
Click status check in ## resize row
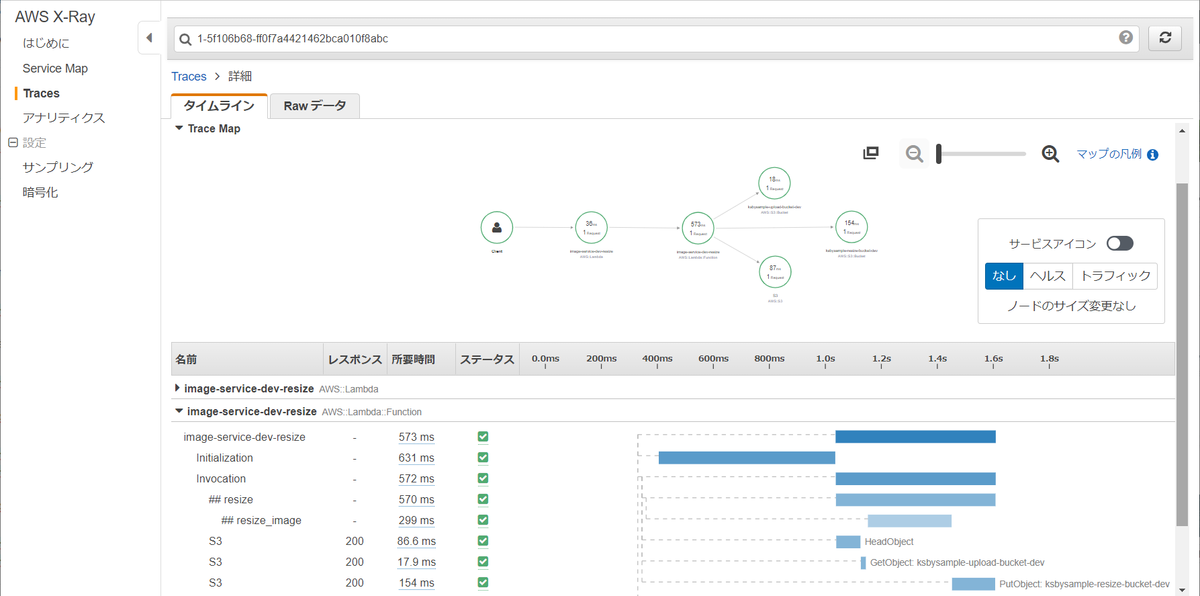coord(483,500)
